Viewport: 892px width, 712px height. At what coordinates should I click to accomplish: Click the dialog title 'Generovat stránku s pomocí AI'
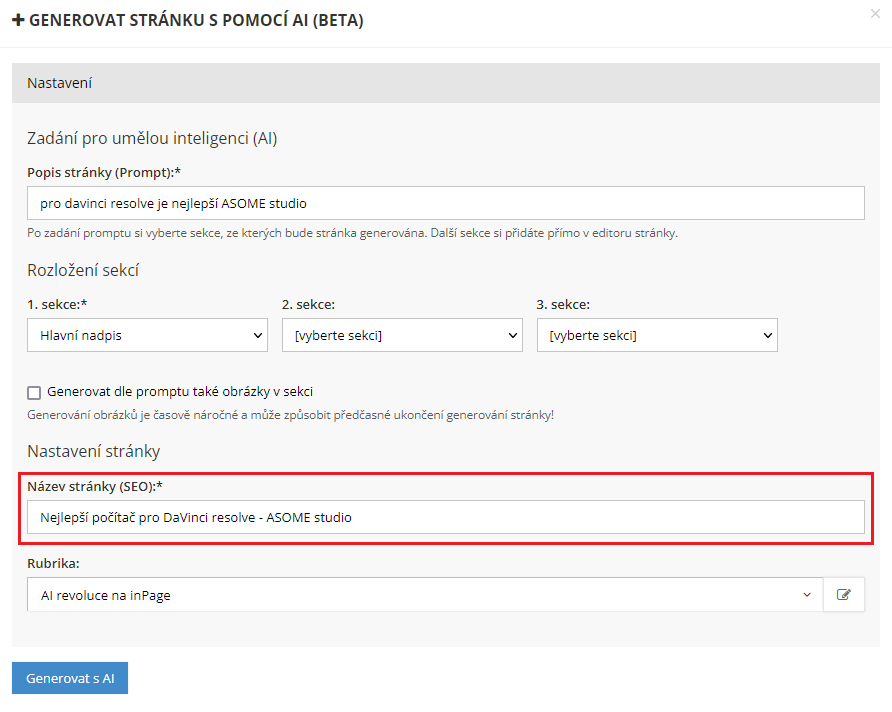coord(196,21)
